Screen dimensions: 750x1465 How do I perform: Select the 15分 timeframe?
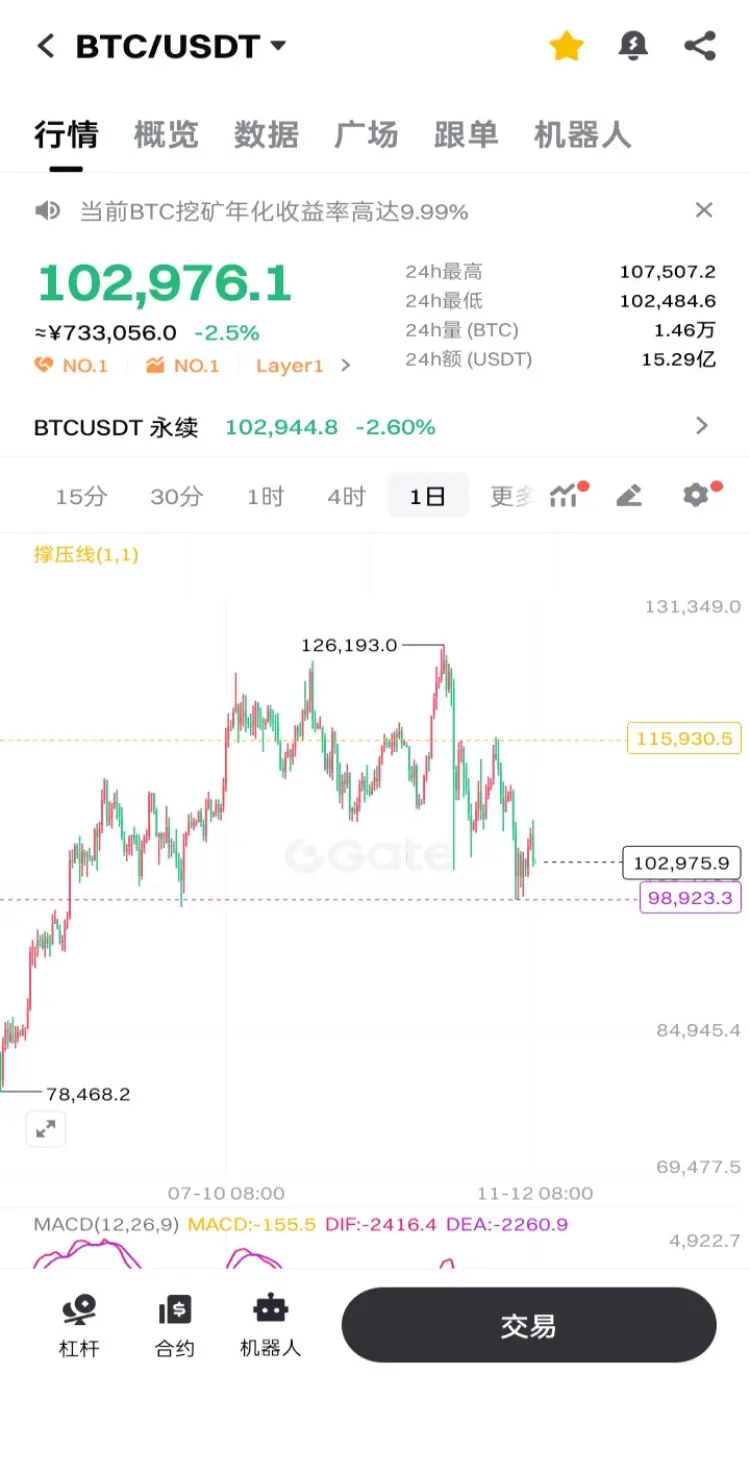tap(81, 496)
